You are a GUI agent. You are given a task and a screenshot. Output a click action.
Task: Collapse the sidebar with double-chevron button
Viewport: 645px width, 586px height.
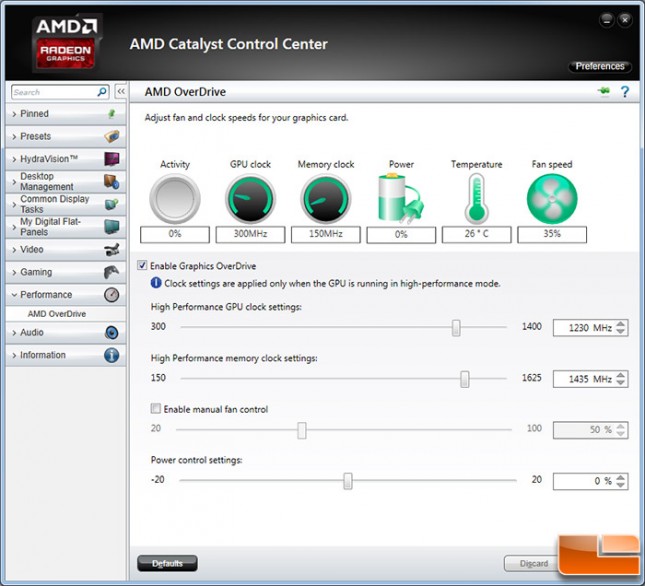[121, 91]
